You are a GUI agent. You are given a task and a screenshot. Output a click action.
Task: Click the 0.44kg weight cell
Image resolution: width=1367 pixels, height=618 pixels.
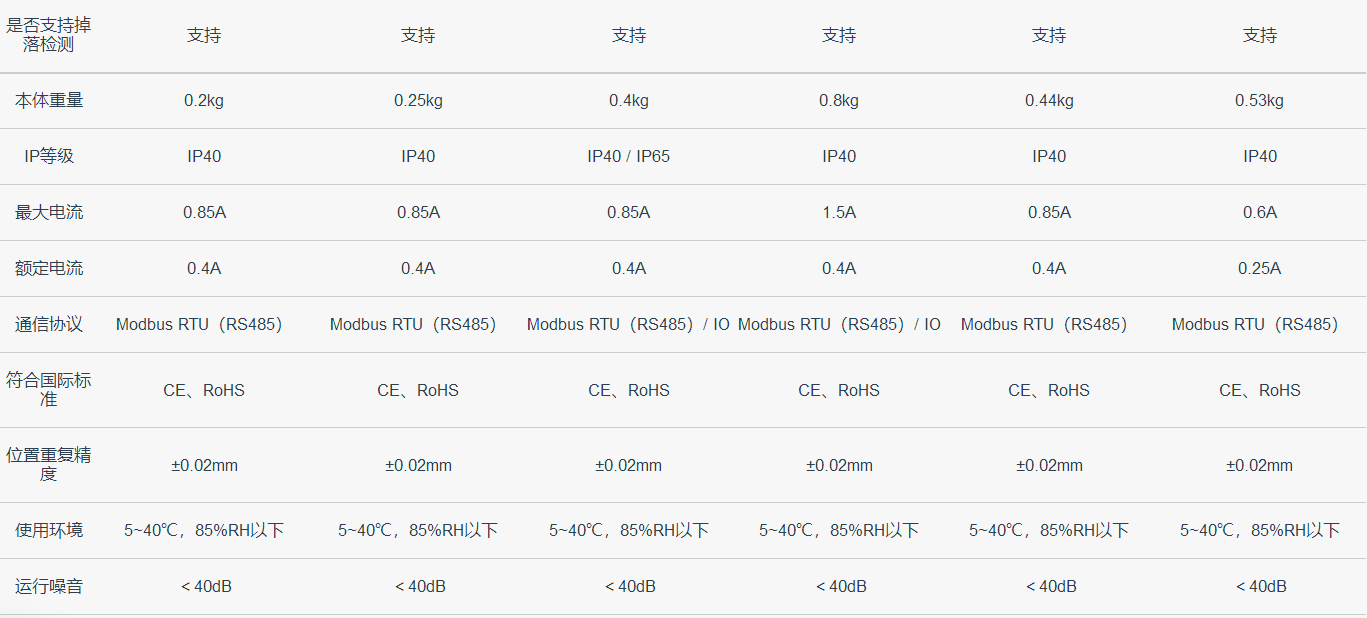click(x=1049, y=100)
